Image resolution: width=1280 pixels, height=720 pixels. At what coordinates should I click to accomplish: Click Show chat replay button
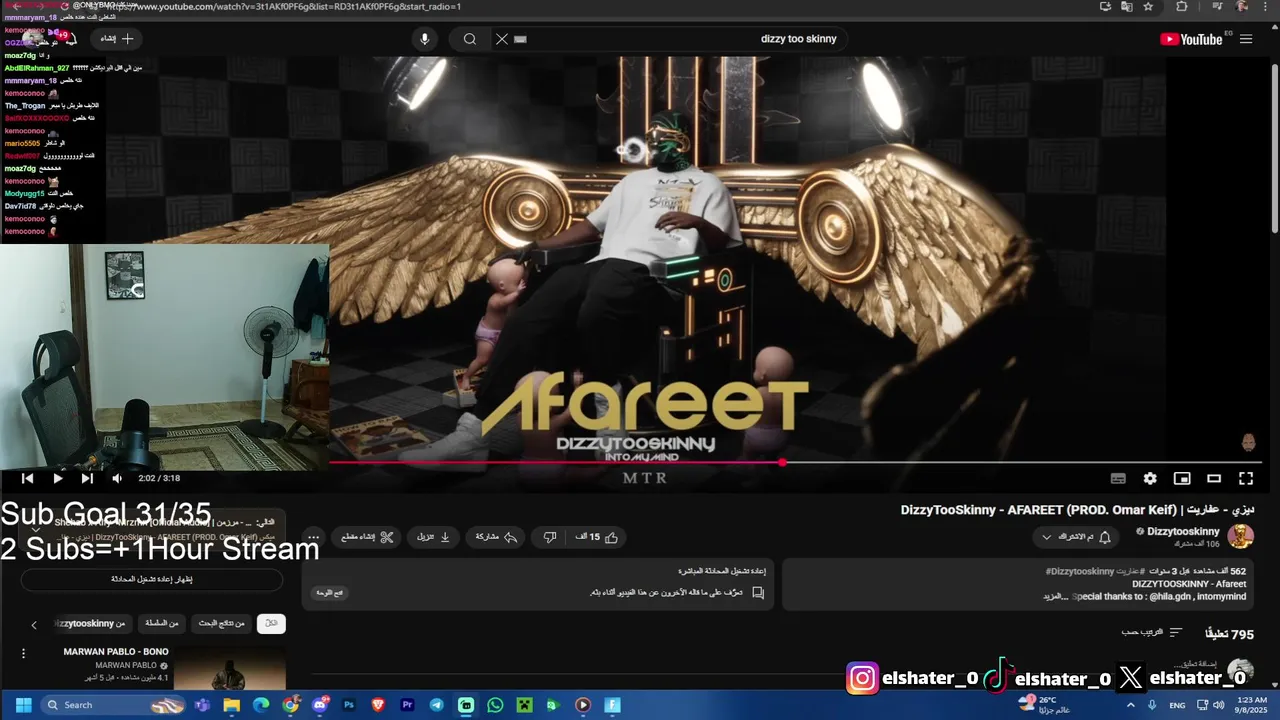(x=152, y=579)
